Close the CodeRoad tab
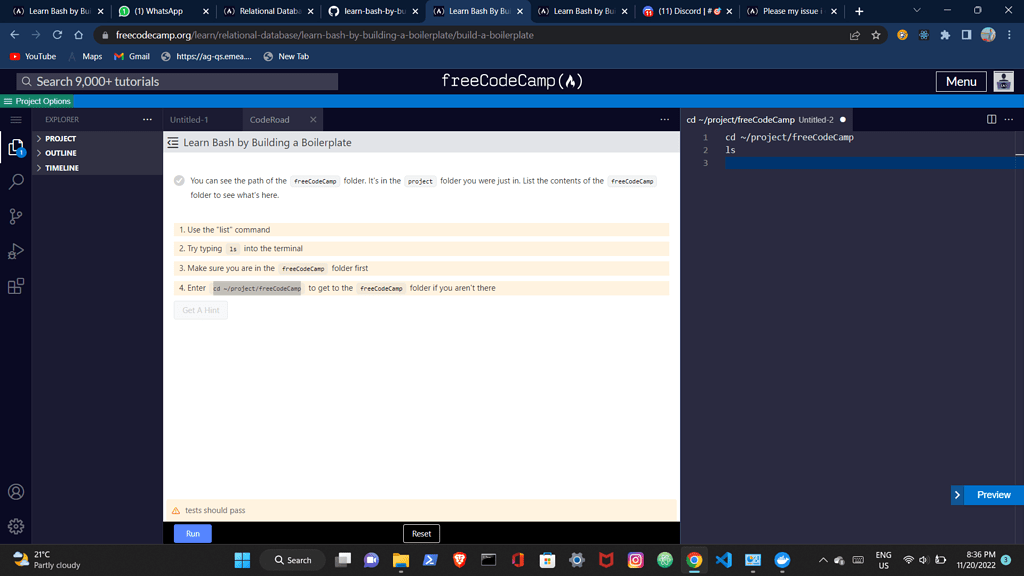 click(313, 120)
